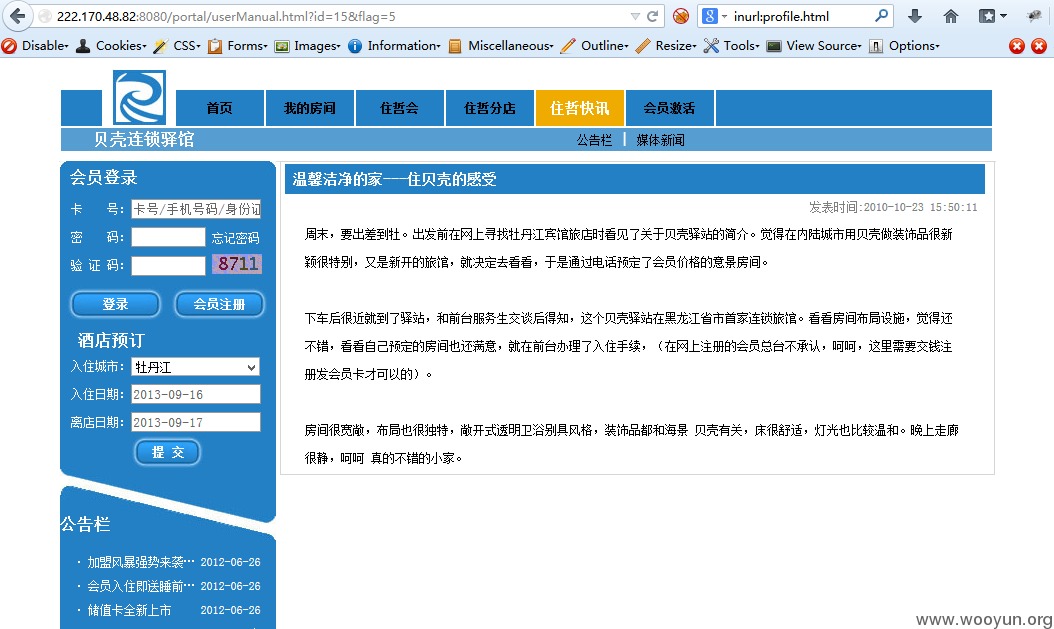Open the 加盟风暴强势来袭 announcement
This screenshot has height=629, width=1054.
pos(140,562)
